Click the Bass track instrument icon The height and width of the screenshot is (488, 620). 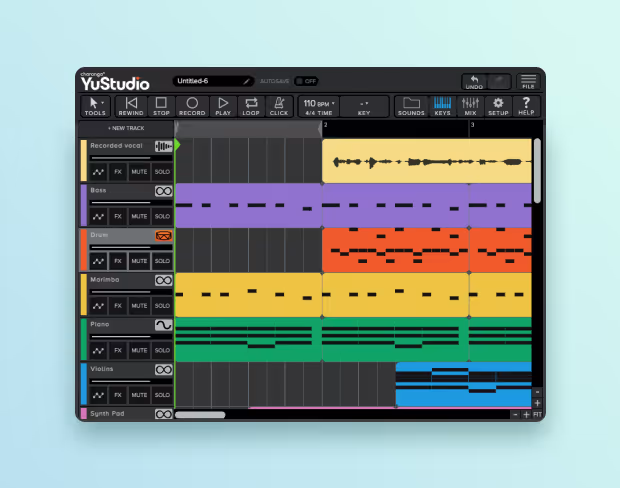pos(163,191)
